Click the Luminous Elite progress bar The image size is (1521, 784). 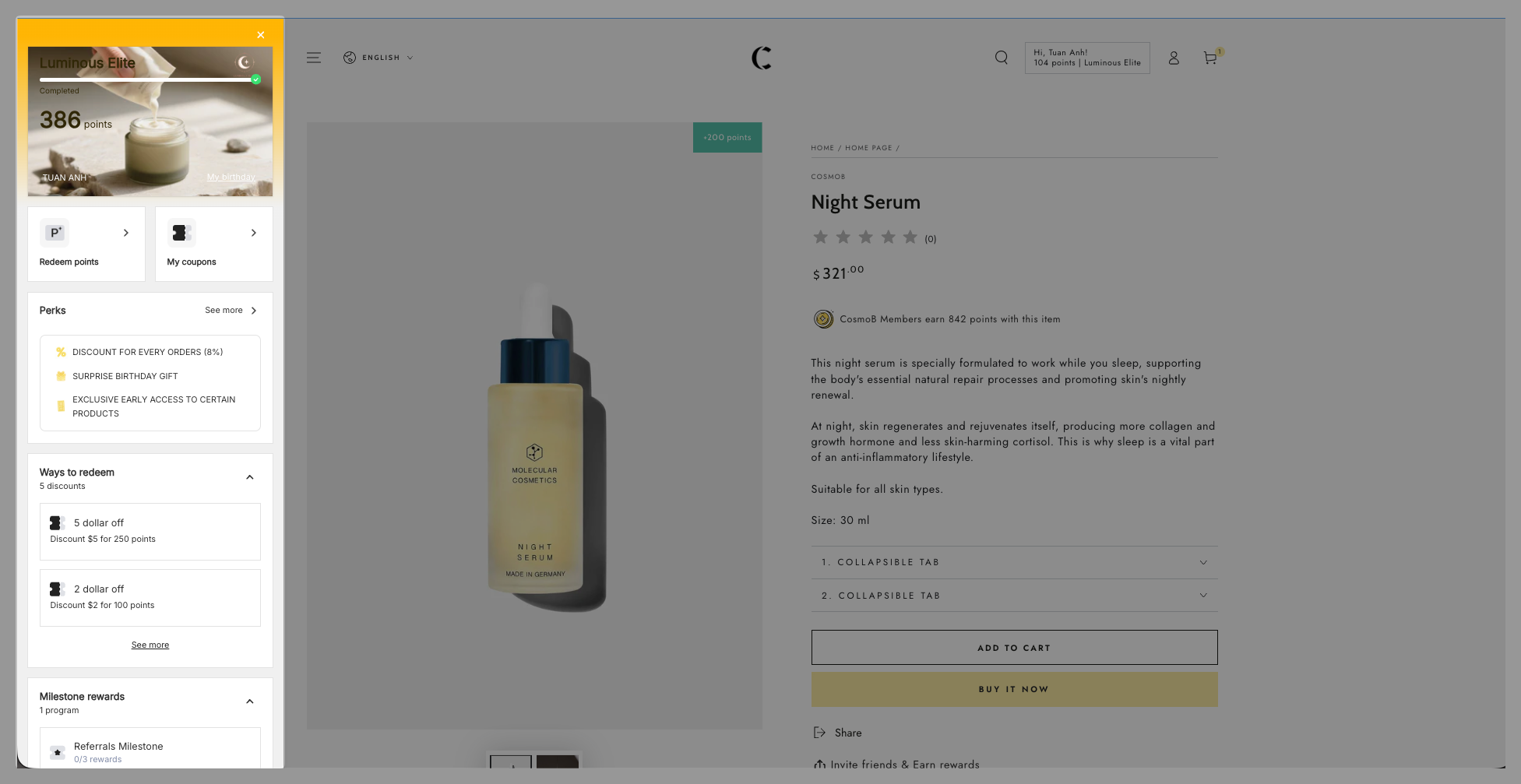point(146,79)
